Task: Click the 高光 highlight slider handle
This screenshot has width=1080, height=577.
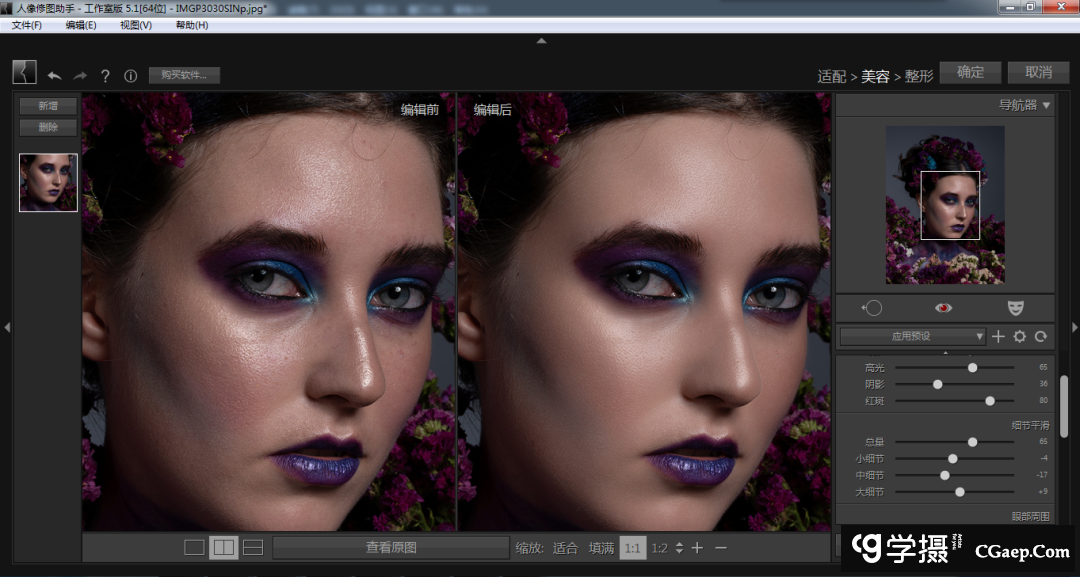Action: pyautogui.click(x=972, y=368)
